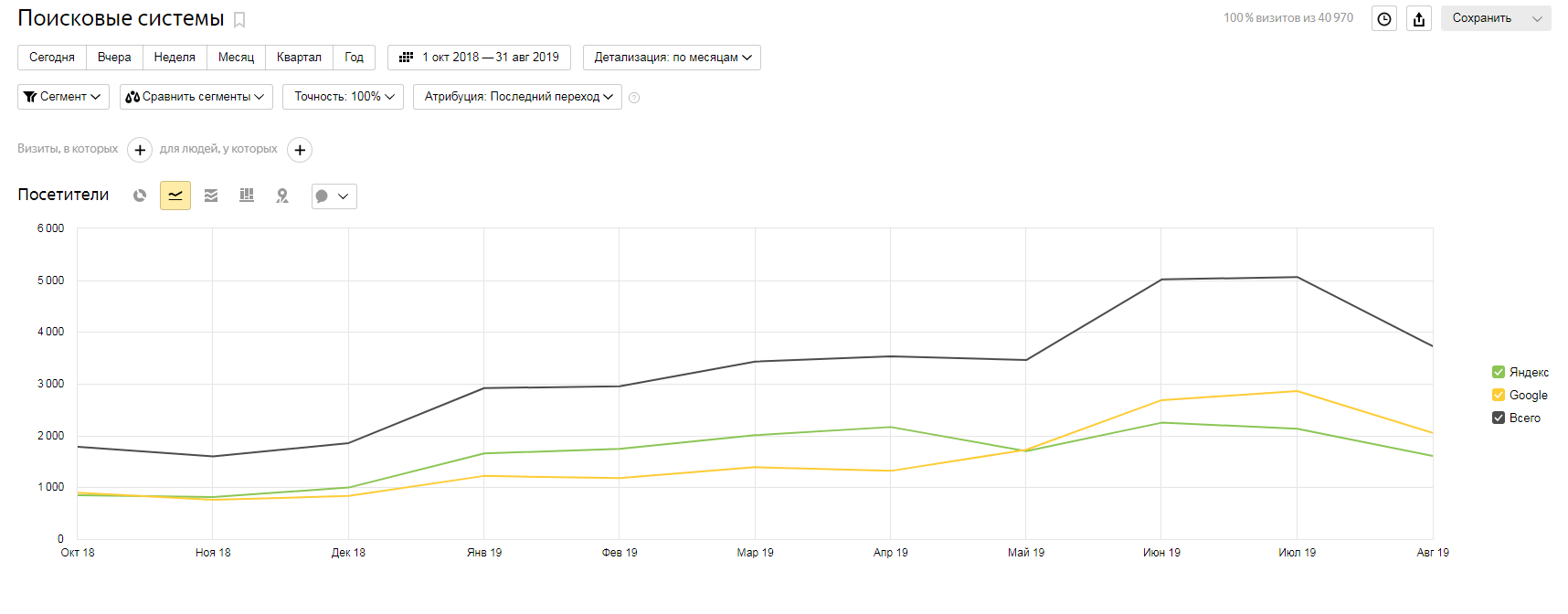Switch to stacked area chart view
This screenshot has width=1568, height=614.
point(211,196)
